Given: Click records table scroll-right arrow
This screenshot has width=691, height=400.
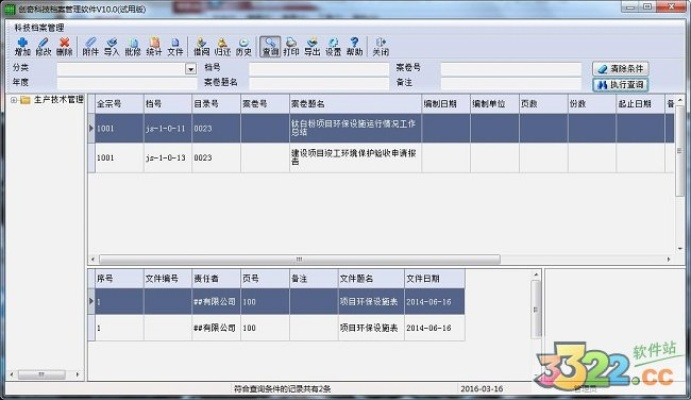Looking at the screenshot, I should (x=669, y=259).
